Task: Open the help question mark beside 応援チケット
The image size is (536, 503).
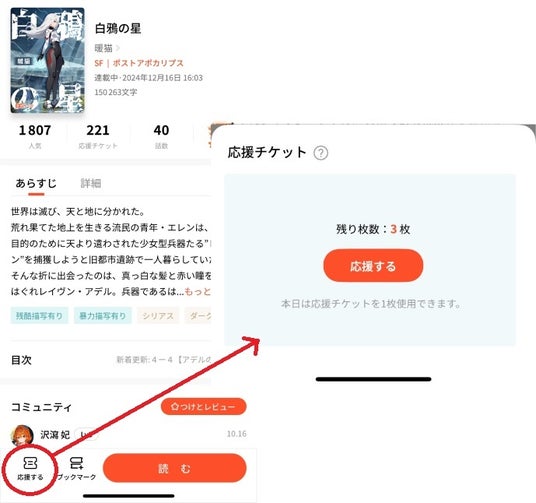Action: click(x=321, y=153)
